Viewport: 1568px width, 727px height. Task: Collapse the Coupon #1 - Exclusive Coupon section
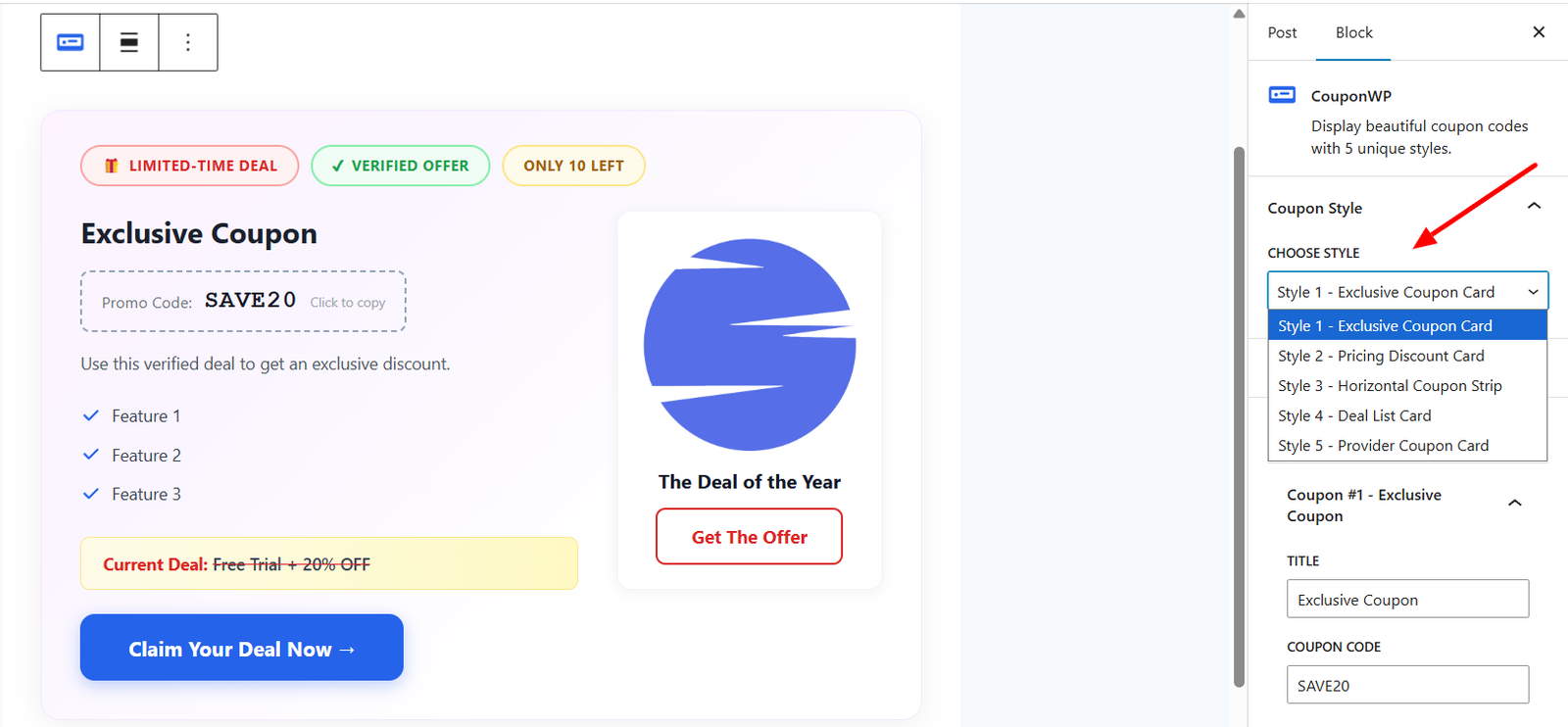tap(1514, 503)
